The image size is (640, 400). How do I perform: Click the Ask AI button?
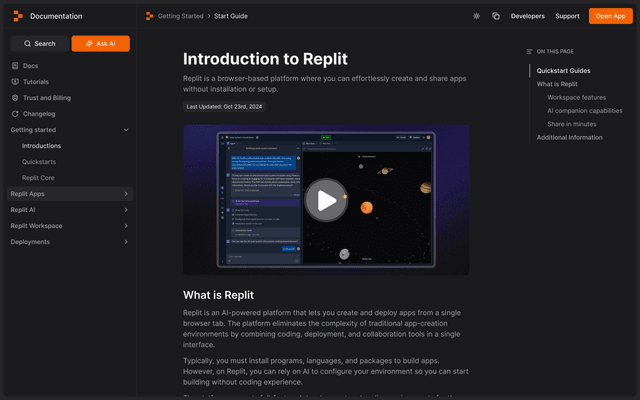coord(100,44)
